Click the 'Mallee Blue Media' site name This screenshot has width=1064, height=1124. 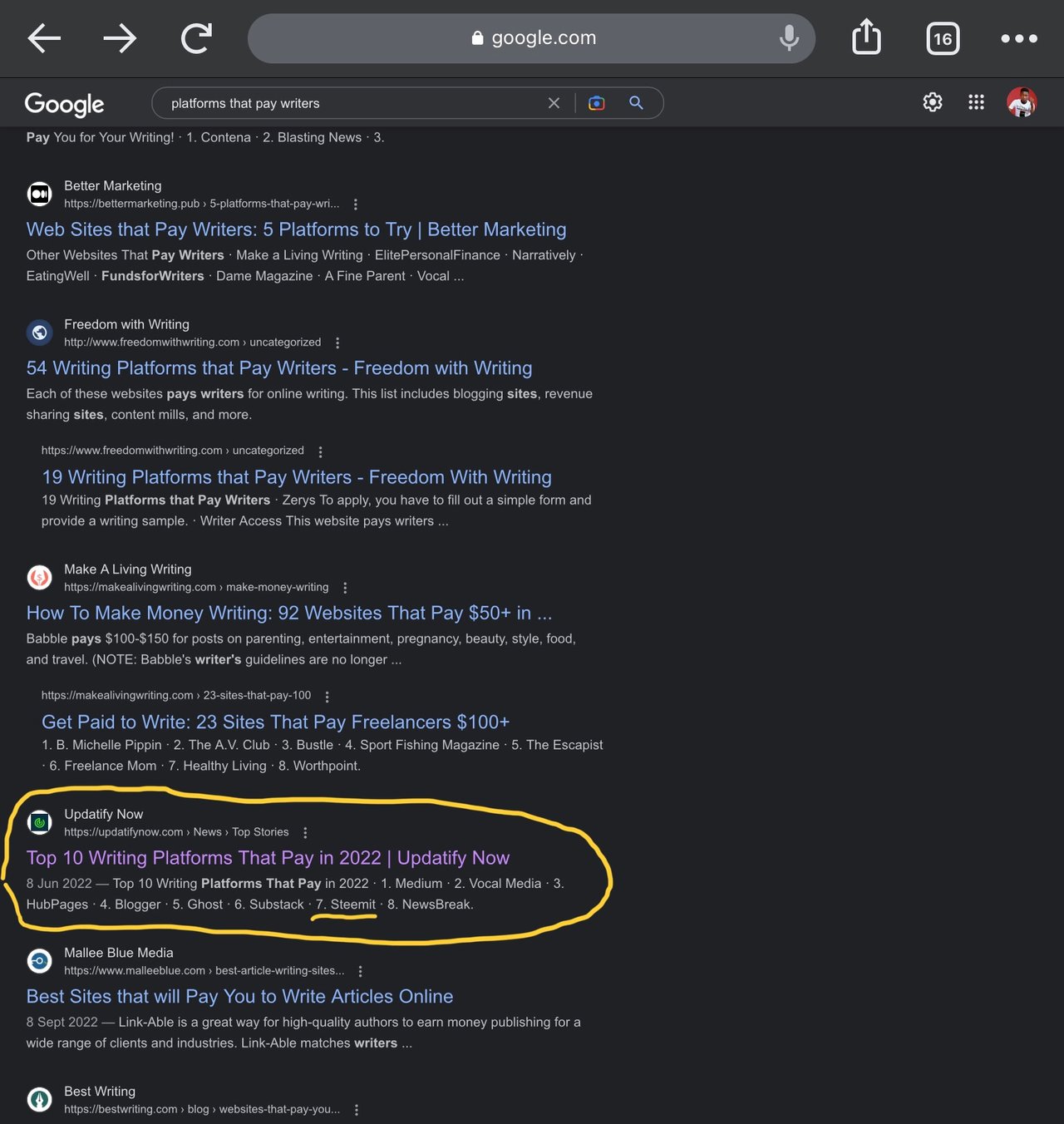[x=119, y=953]
